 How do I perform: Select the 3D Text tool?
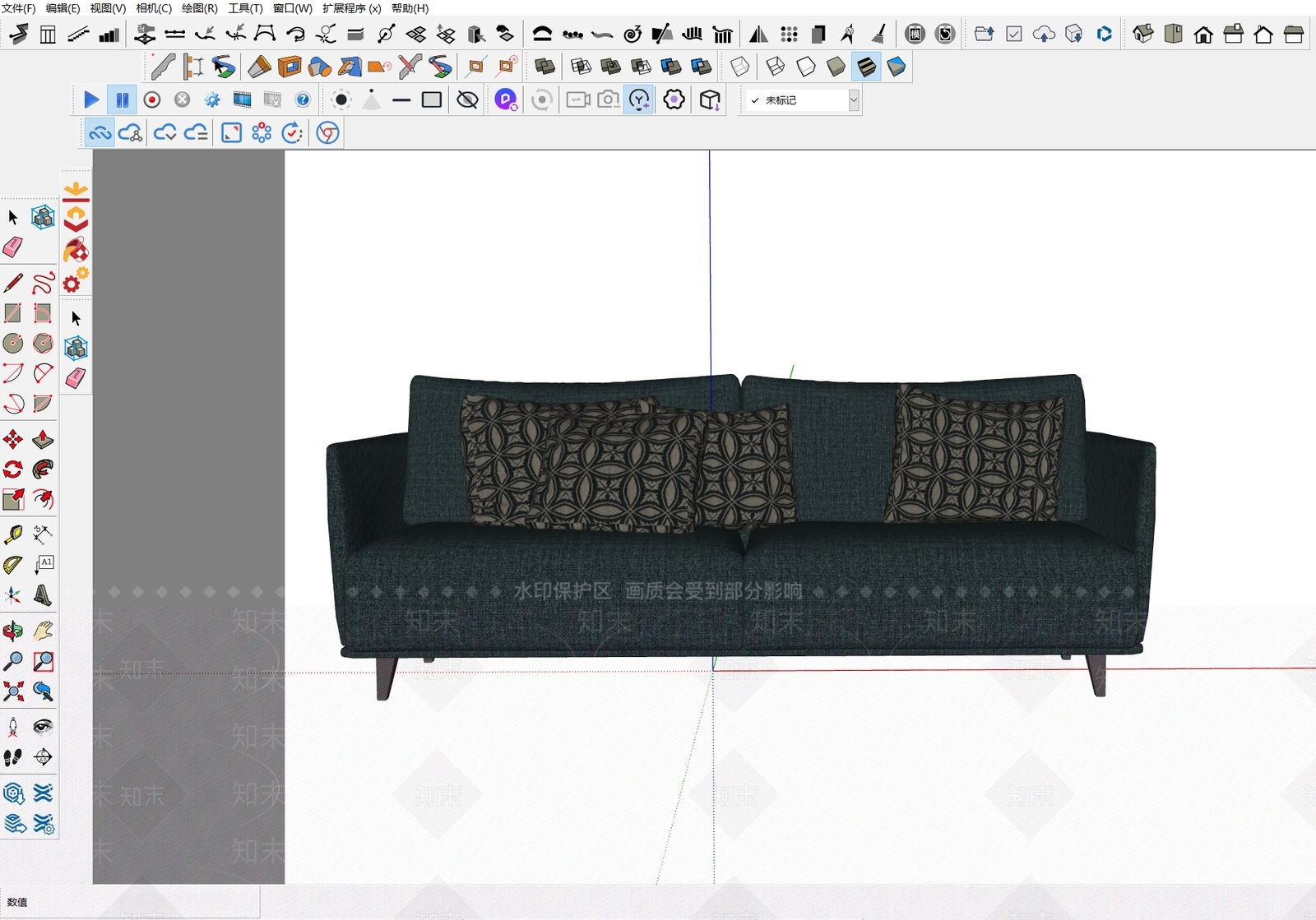point(44,595)
